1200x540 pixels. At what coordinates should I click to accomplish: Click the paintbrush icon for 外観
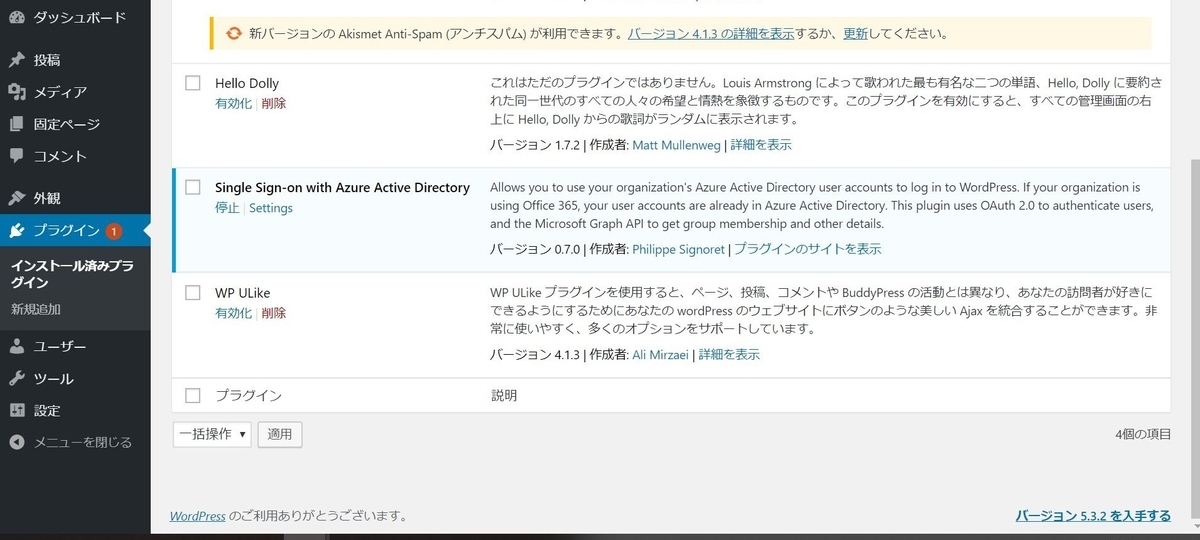[17, 198]
